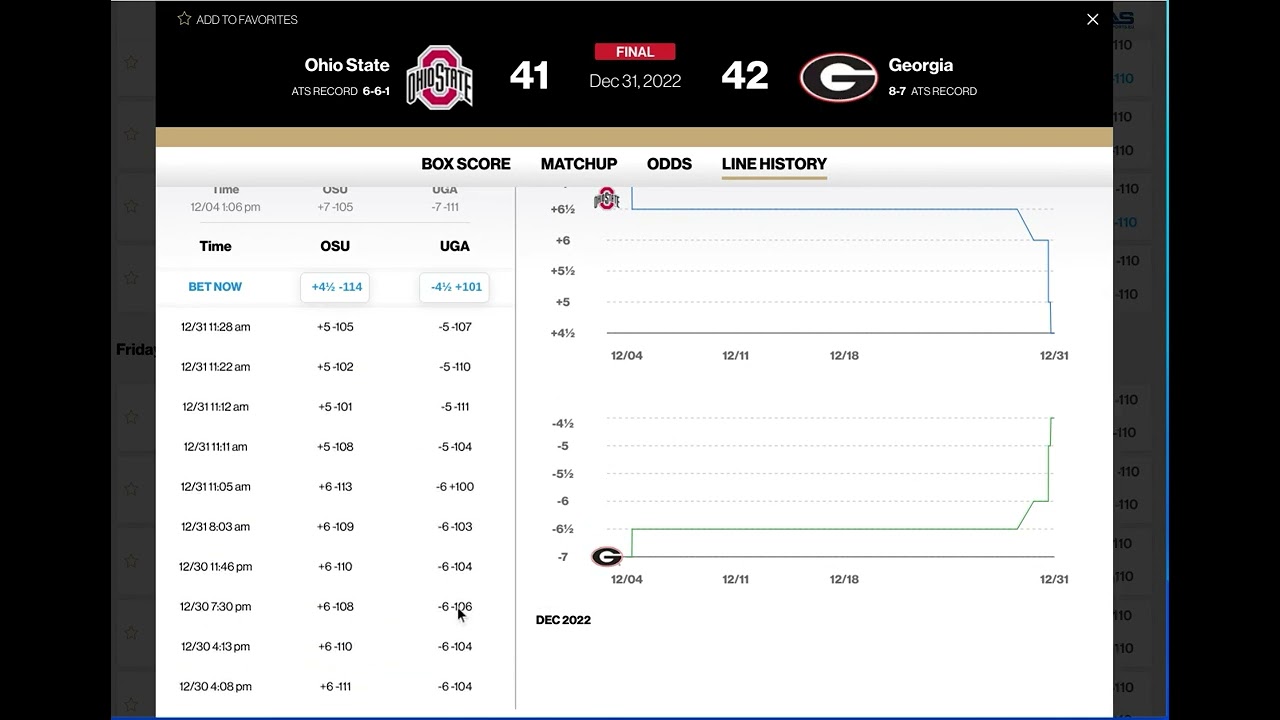Click the 12/31 11:28 am line row
This screenshot has width=1280, height=720.
[x=335, y=327]
